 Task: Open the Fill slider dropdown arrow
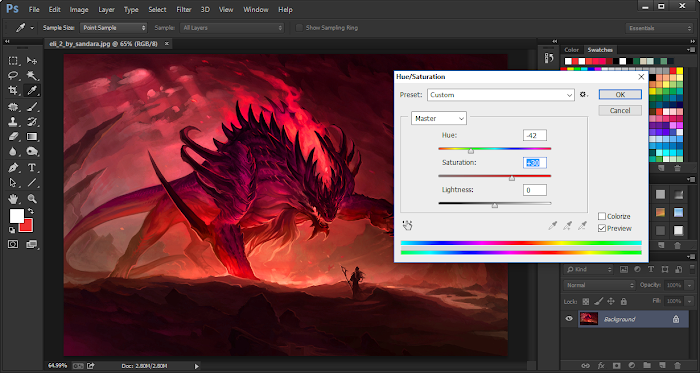690,302
